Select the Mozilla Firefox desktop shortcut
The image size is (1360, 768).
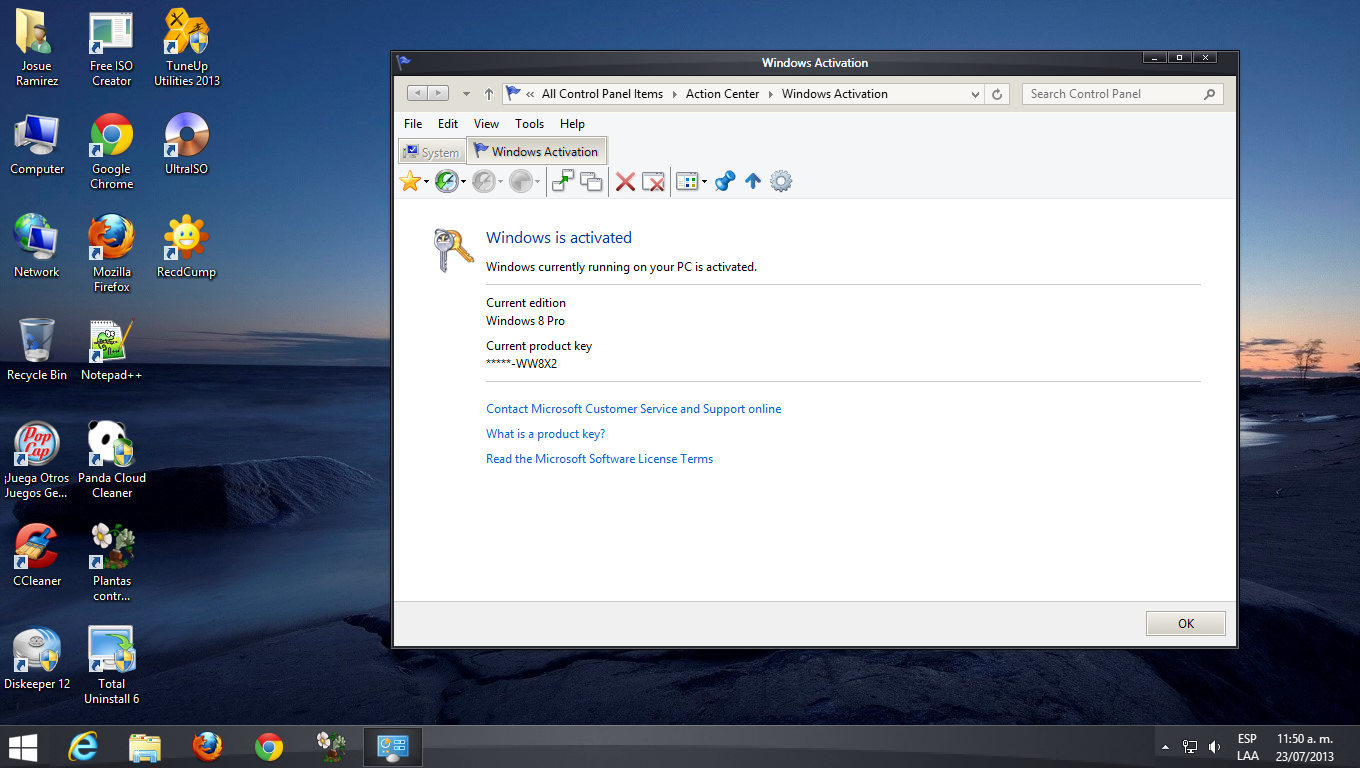(111, 254)
